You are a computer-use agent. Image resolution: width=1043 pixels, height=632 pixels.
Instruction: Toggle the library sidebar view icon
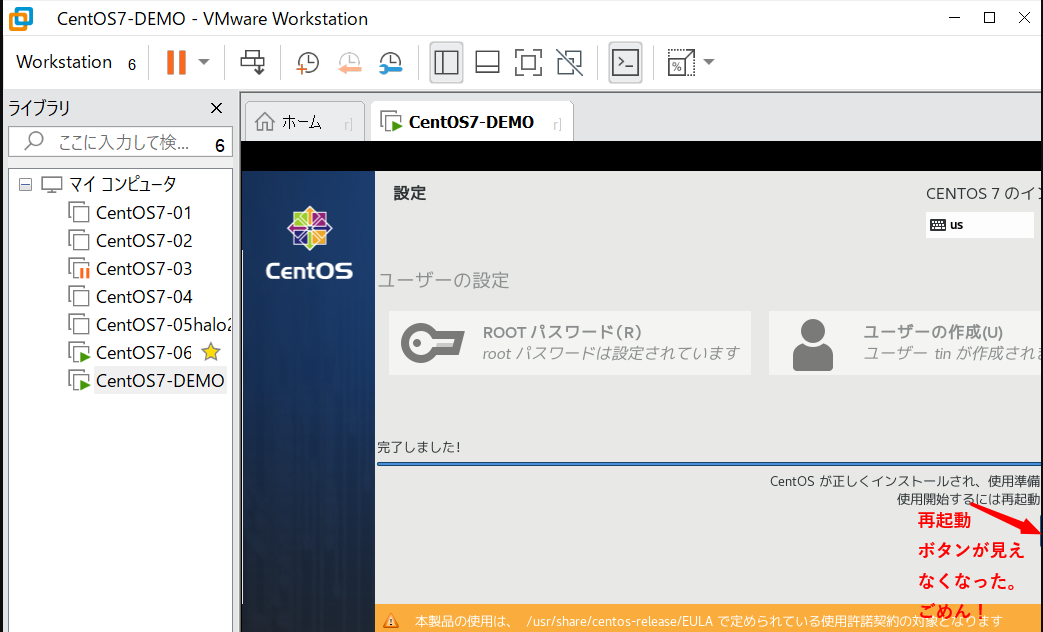click(x=446, y=63)
